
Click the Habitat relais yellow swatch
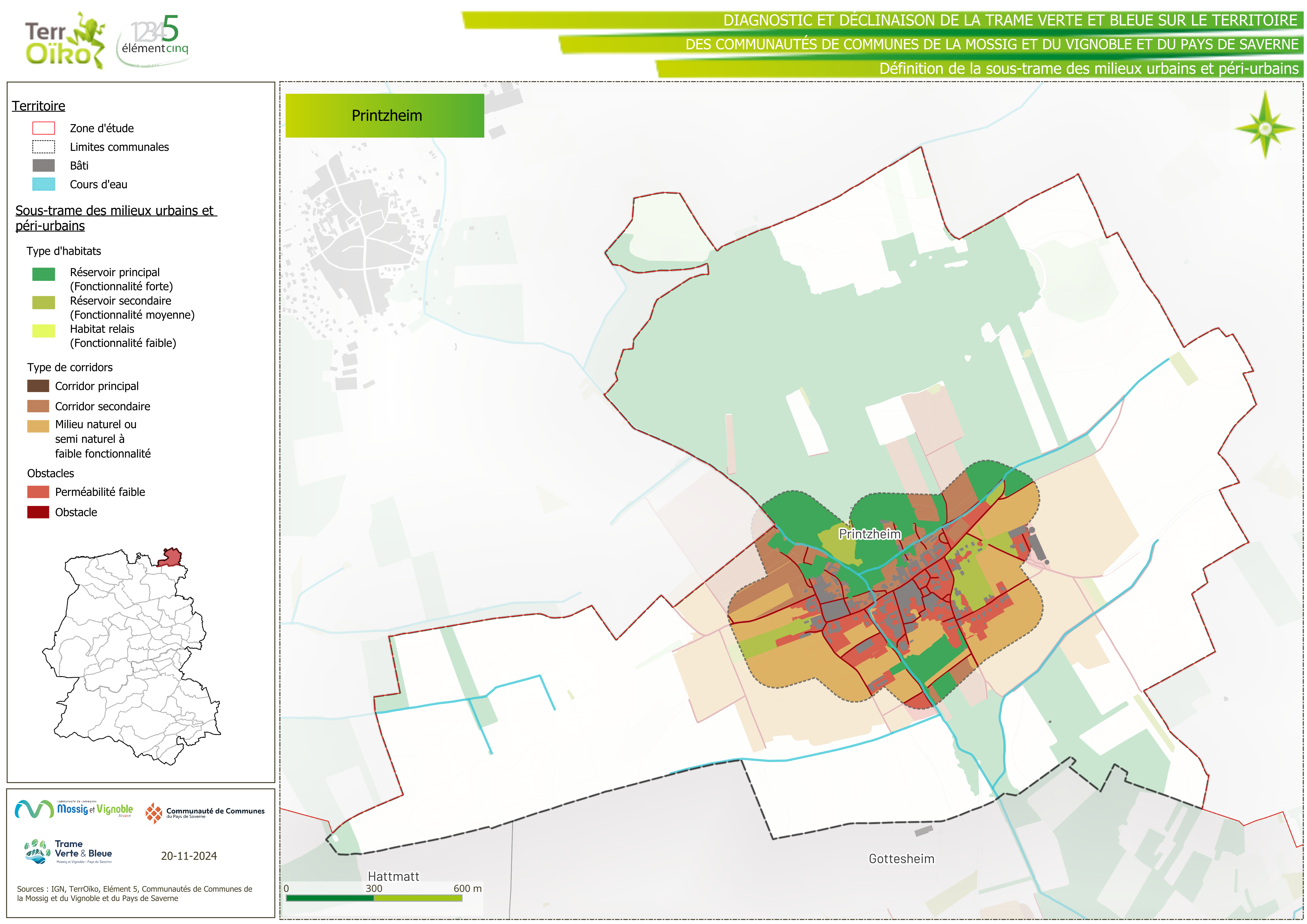(43, 331)
